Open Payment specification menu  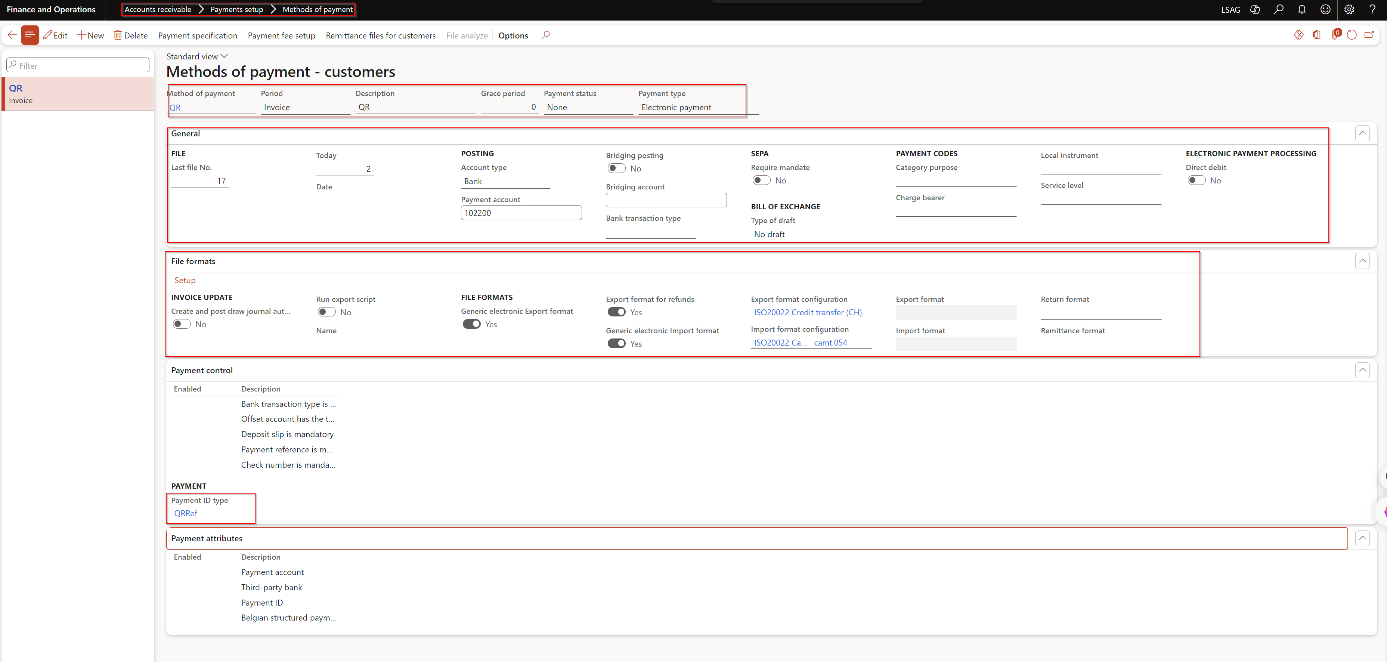(198, 35)
